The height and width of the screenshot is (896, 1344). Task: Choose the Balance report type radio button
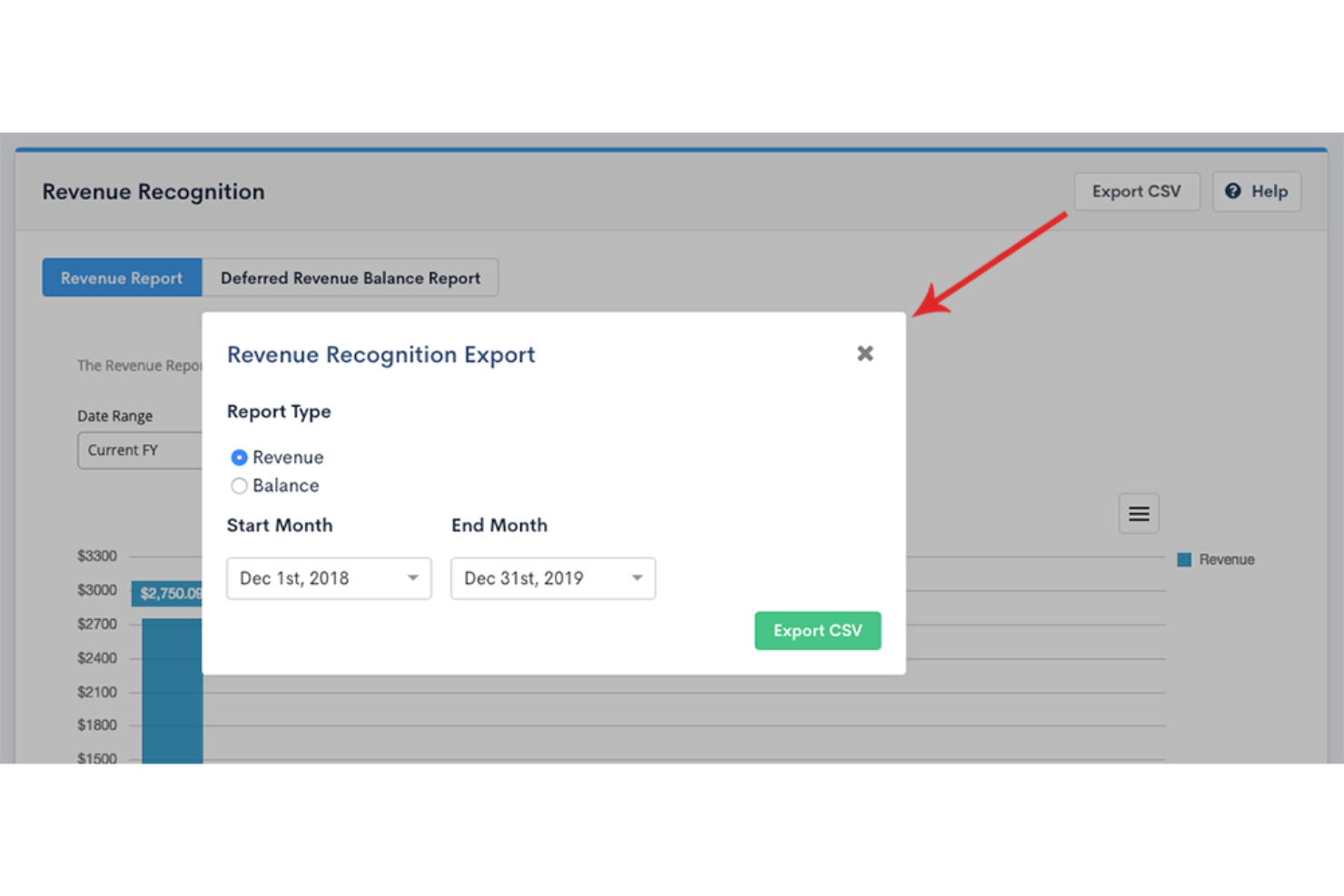(239, 486)
